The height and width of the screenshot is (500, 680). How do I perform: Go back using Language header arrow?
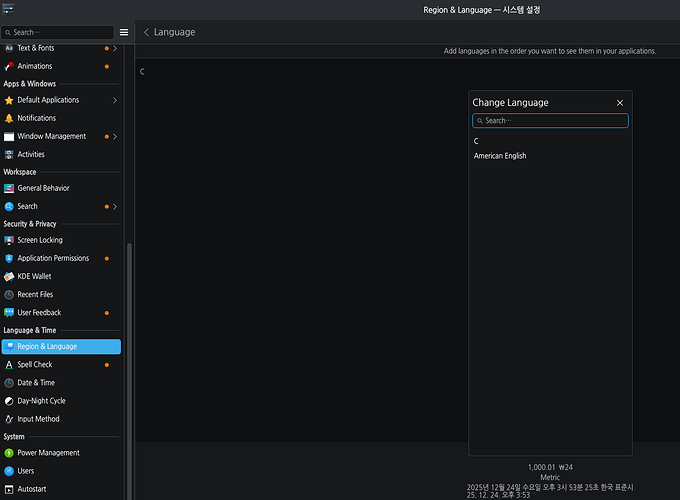(x=146, y=32)
